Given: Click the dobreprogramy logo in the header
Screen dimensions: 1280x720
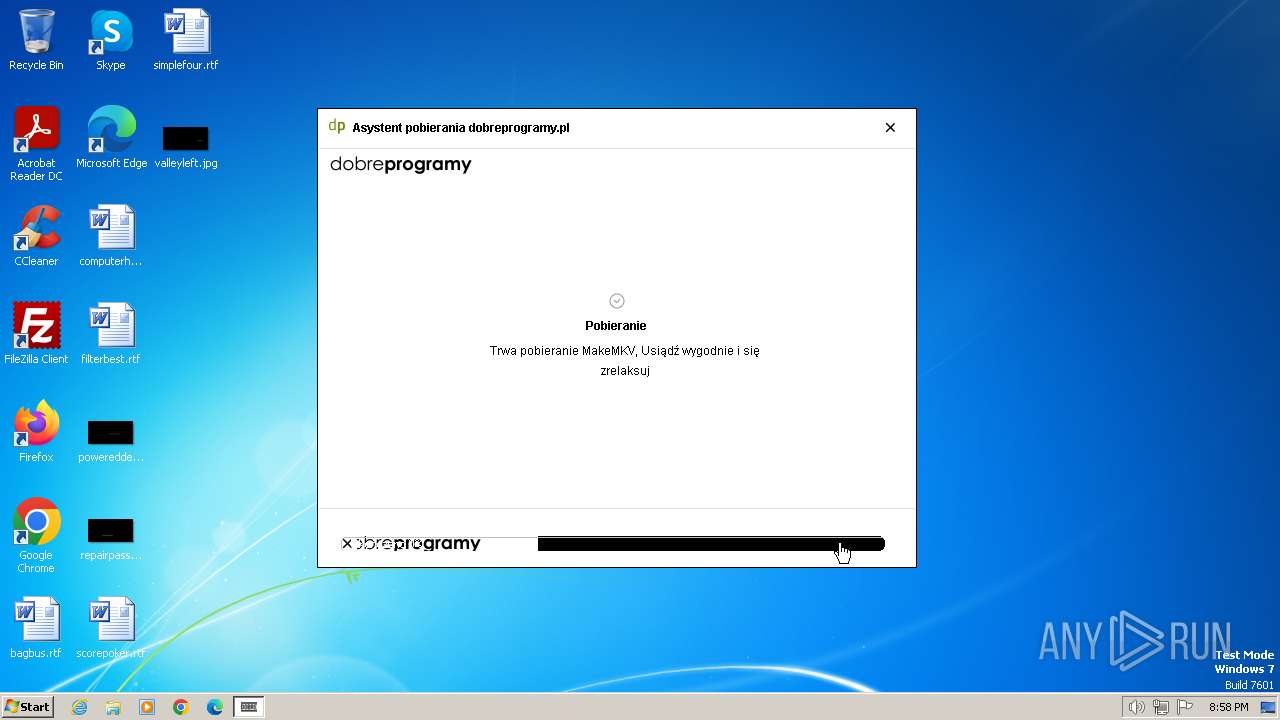Looking at the screenshot, I should point(400,165).
